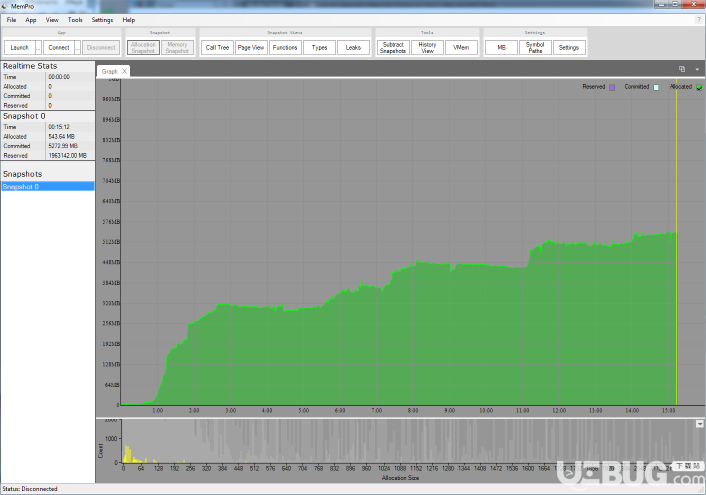The height and width of the screenshot is (495, 706).
Task: Open the Tools menu
Action: pyautogui.click(x=75, y=20)
